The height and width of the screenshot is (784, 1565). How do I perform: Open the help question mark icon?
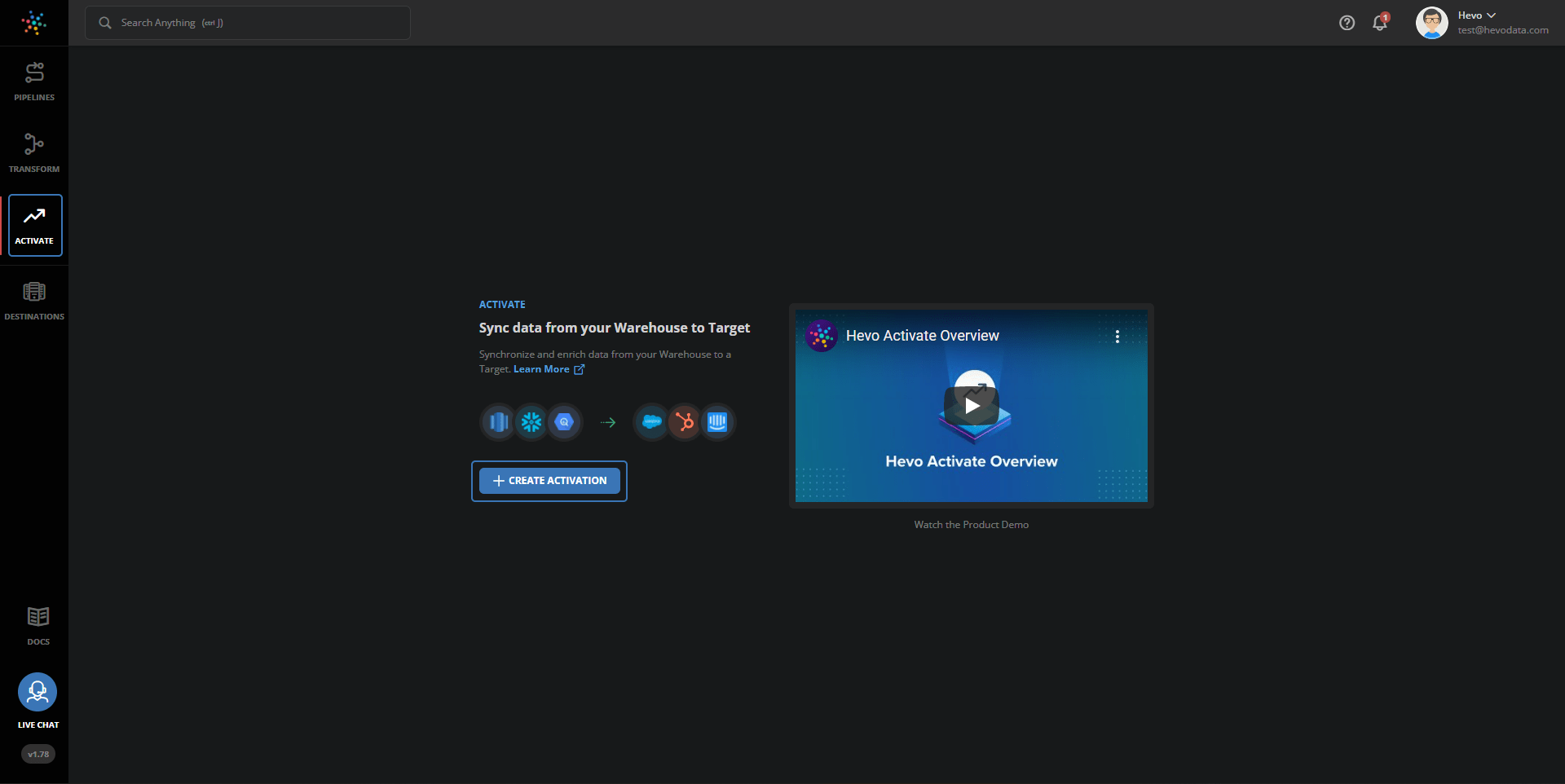click(x=1347, y=23)
